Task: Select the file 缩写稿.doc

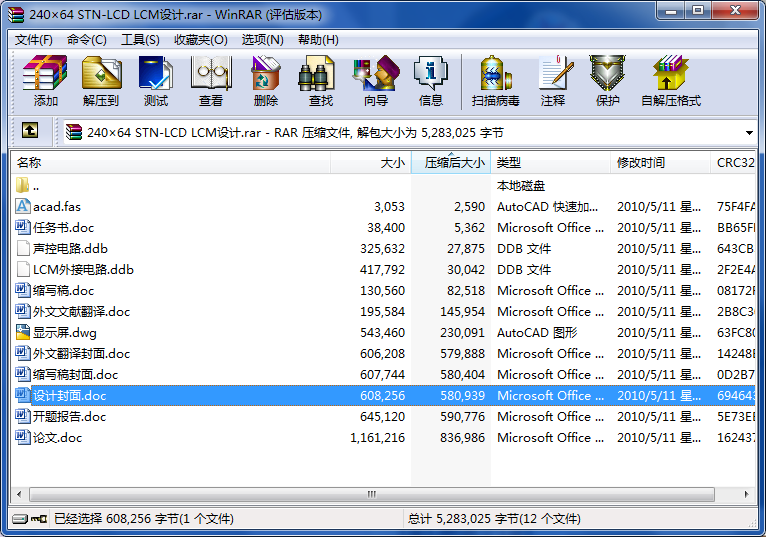Action: point(64,291)
